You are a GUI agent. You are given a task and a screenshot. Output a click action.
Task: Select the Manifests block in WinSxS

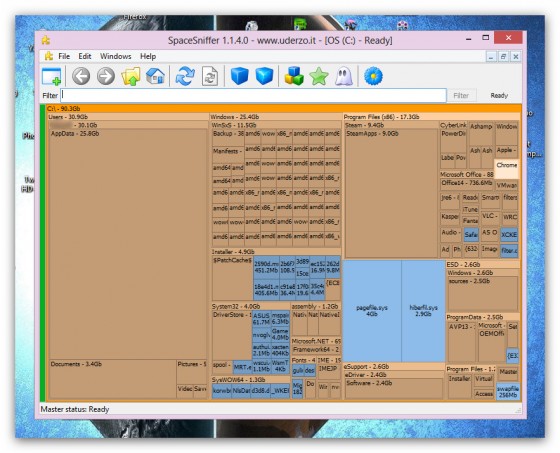point(228,155)
